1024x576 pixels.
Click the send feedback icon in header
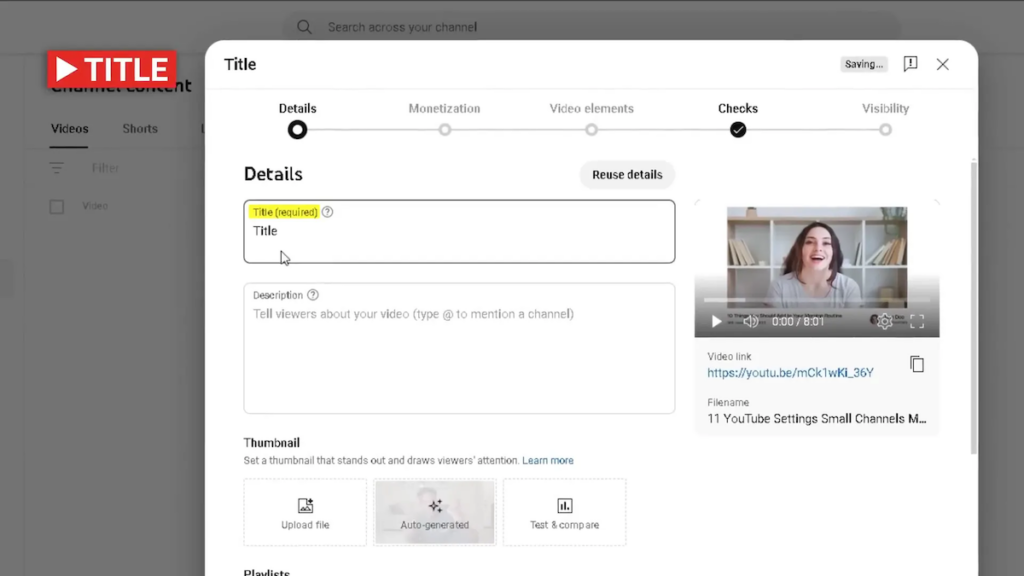[x=910, y=64]
